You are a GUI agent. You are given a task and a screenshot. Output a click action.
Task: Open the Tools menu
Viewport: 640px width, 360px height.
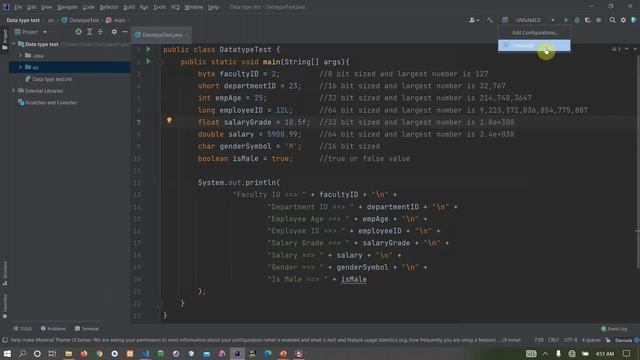(x=160, y=7)
